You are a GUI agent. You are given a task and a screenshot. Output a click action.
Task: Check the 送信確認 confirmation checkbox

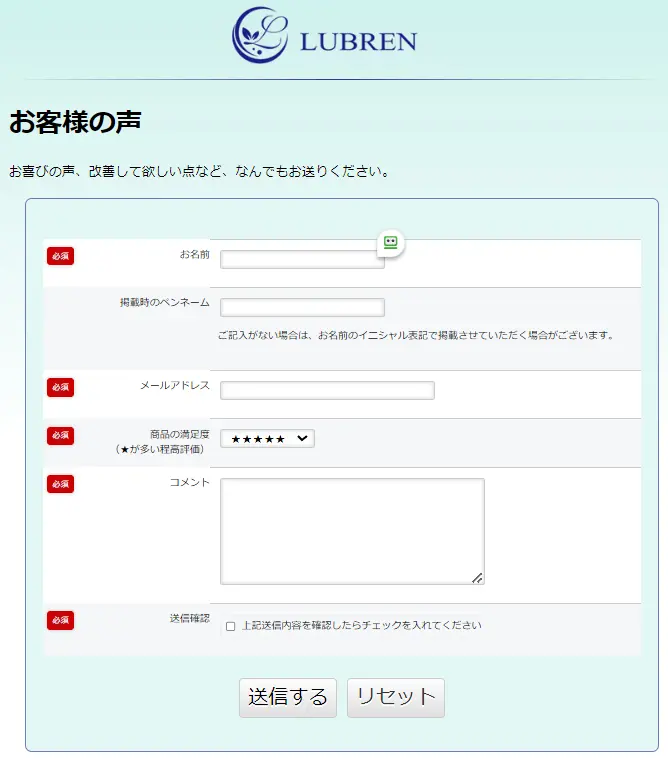coord(231,626)
